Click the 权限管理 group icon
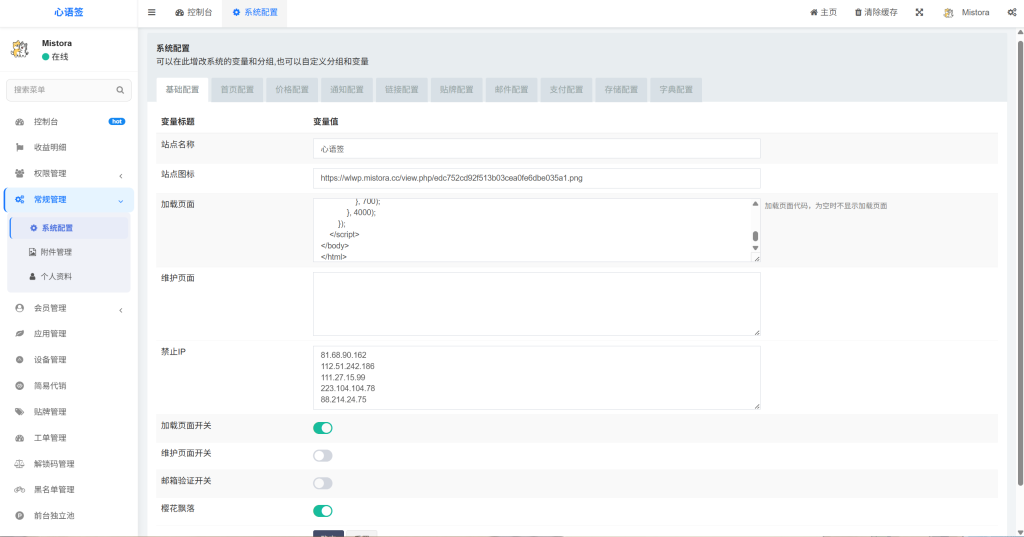 [x=20, y=174]
